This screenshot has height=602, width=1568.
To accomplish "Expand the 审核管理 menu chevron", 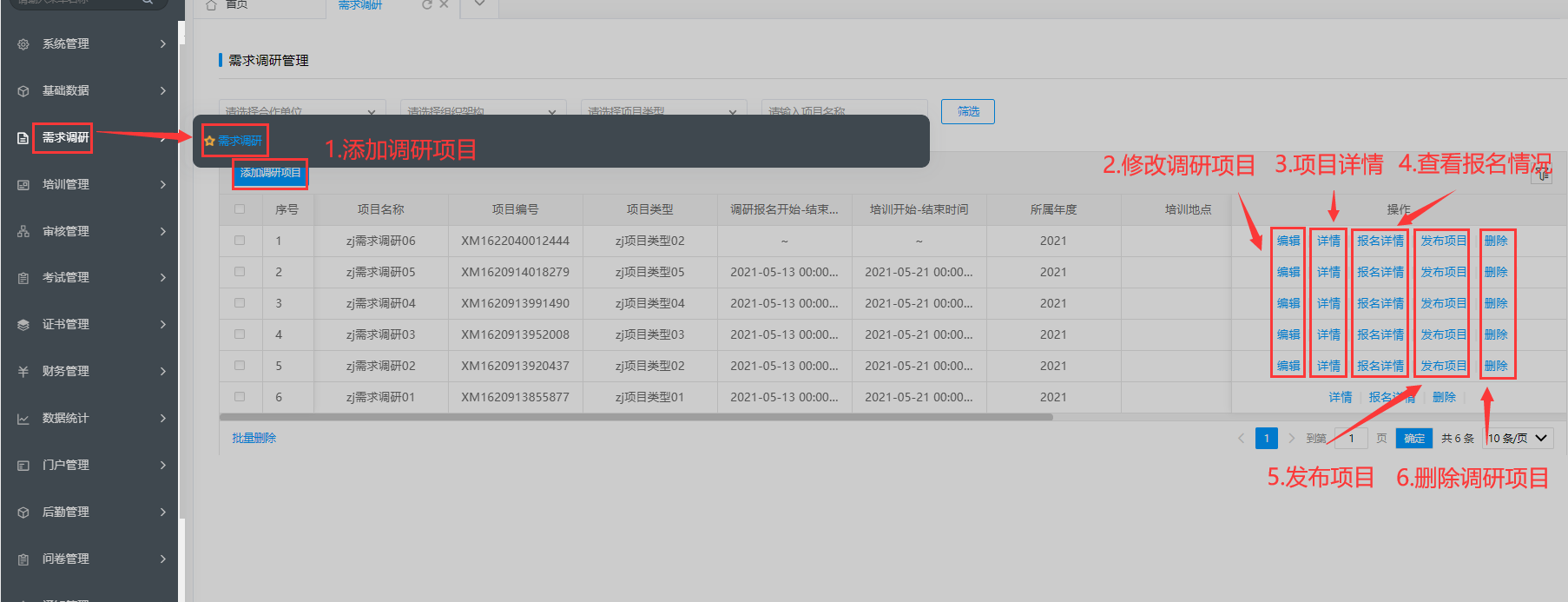I will [162, 231].
